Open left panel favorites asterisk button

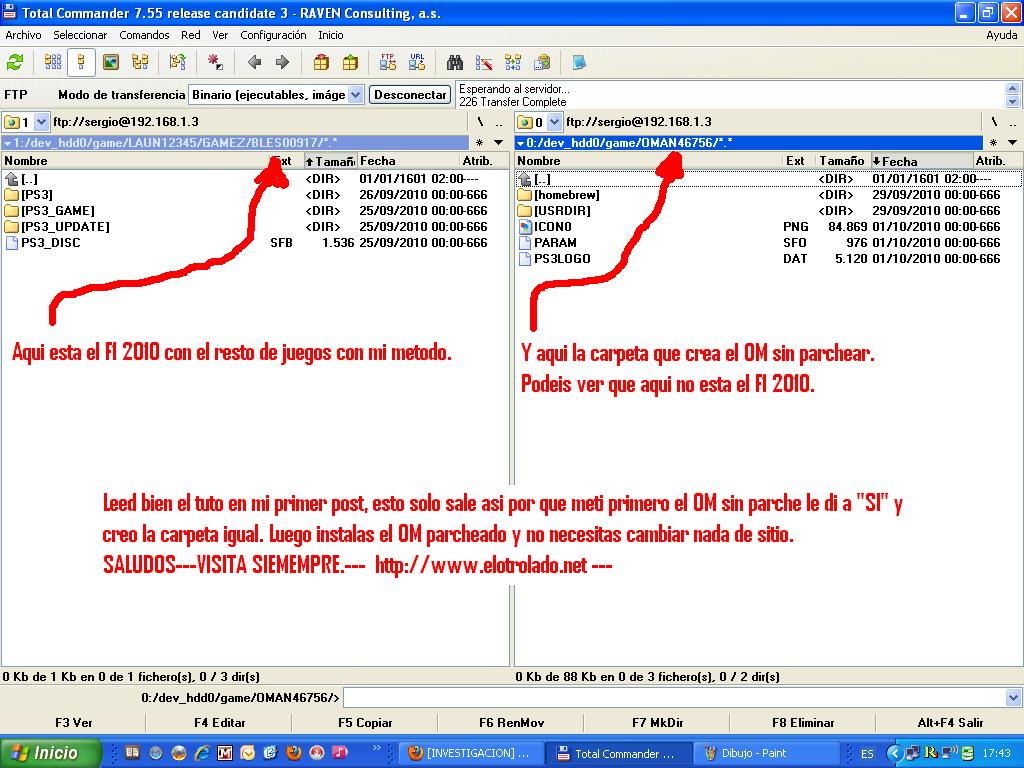[x=479, y=143]
